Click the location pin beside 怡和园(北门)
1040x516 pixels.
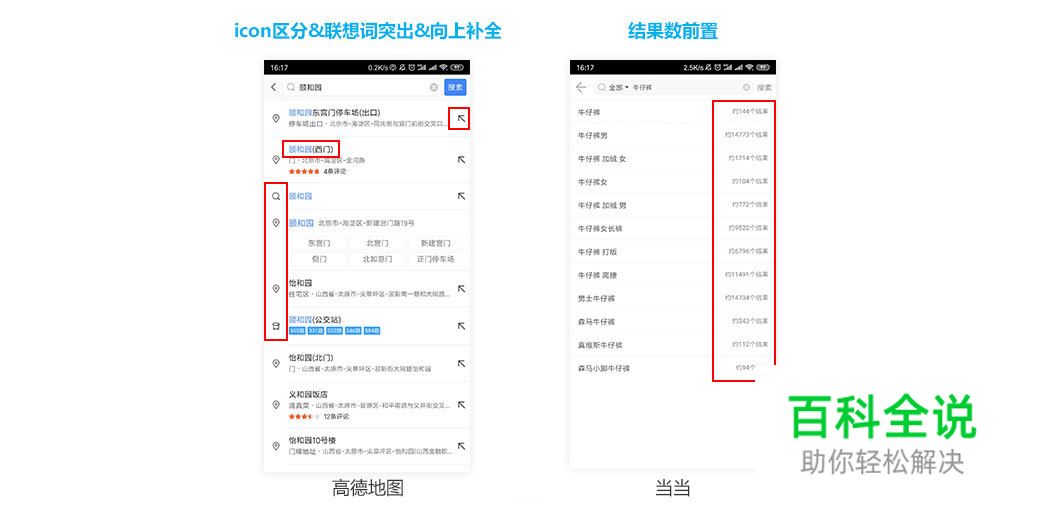[276, 363]
